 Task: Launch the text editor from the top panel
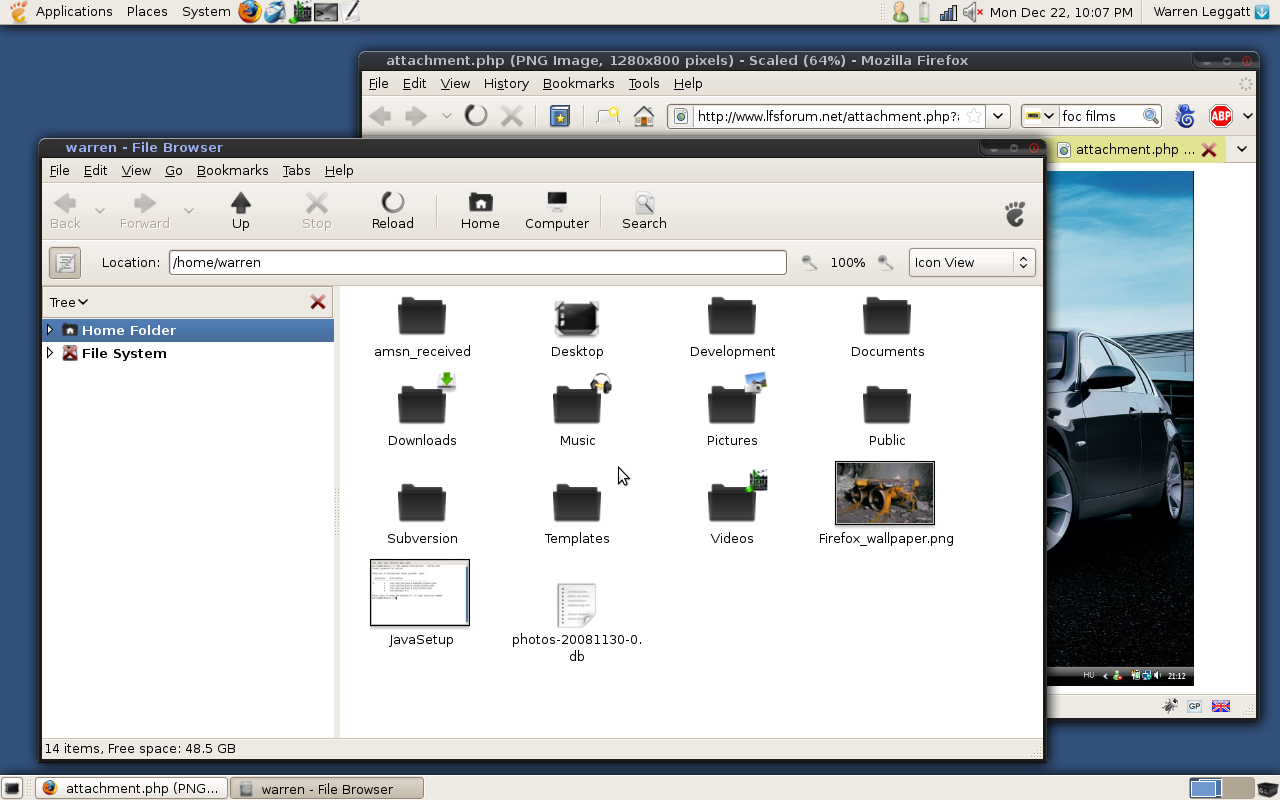350,12
